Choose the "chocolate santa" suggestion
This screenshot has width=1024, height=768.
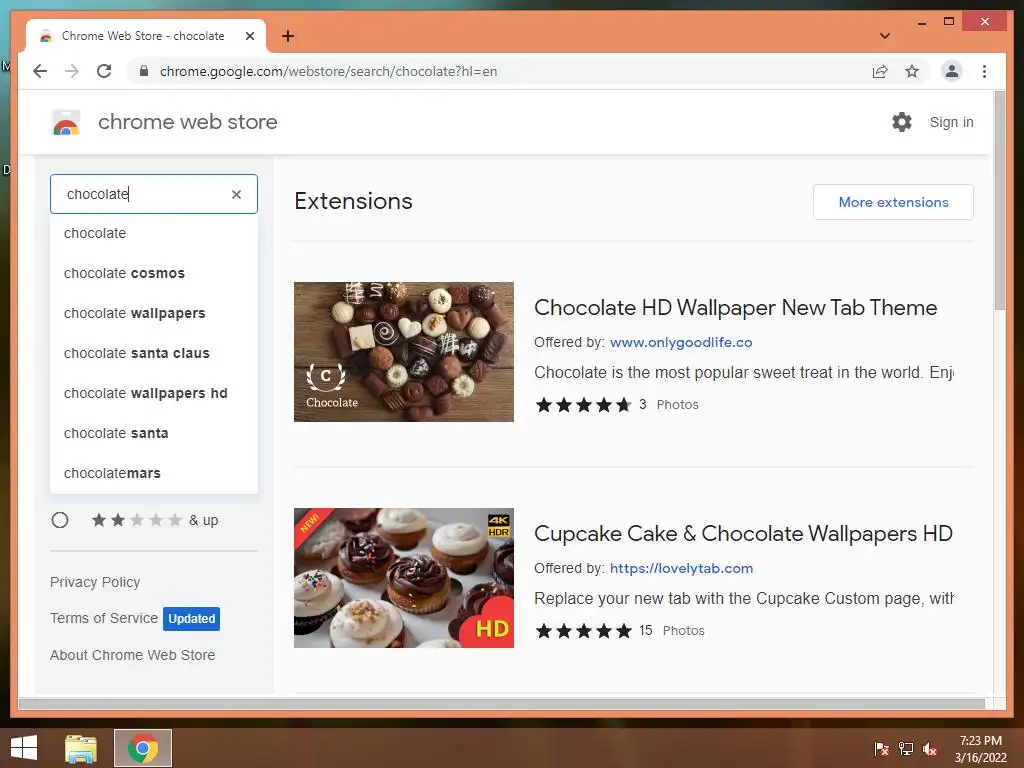(154, 433)
